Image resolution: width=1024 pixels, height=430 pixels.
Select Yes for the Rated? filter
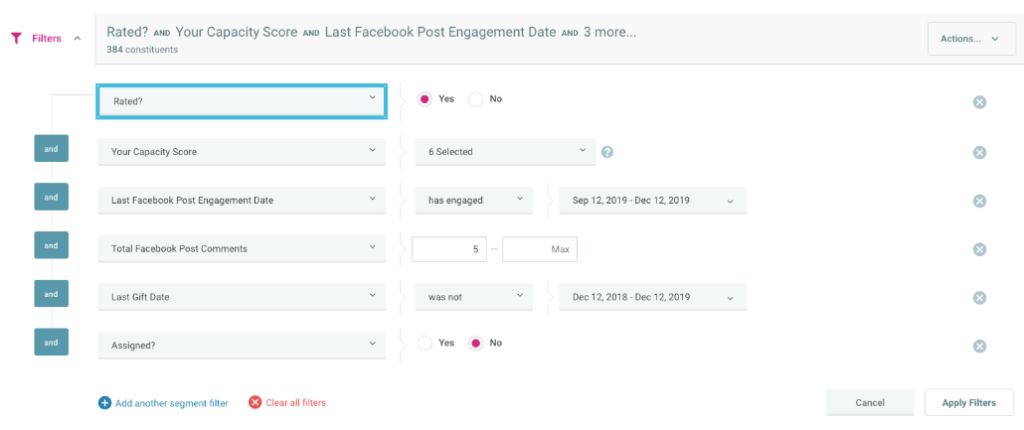pos(425,99)
